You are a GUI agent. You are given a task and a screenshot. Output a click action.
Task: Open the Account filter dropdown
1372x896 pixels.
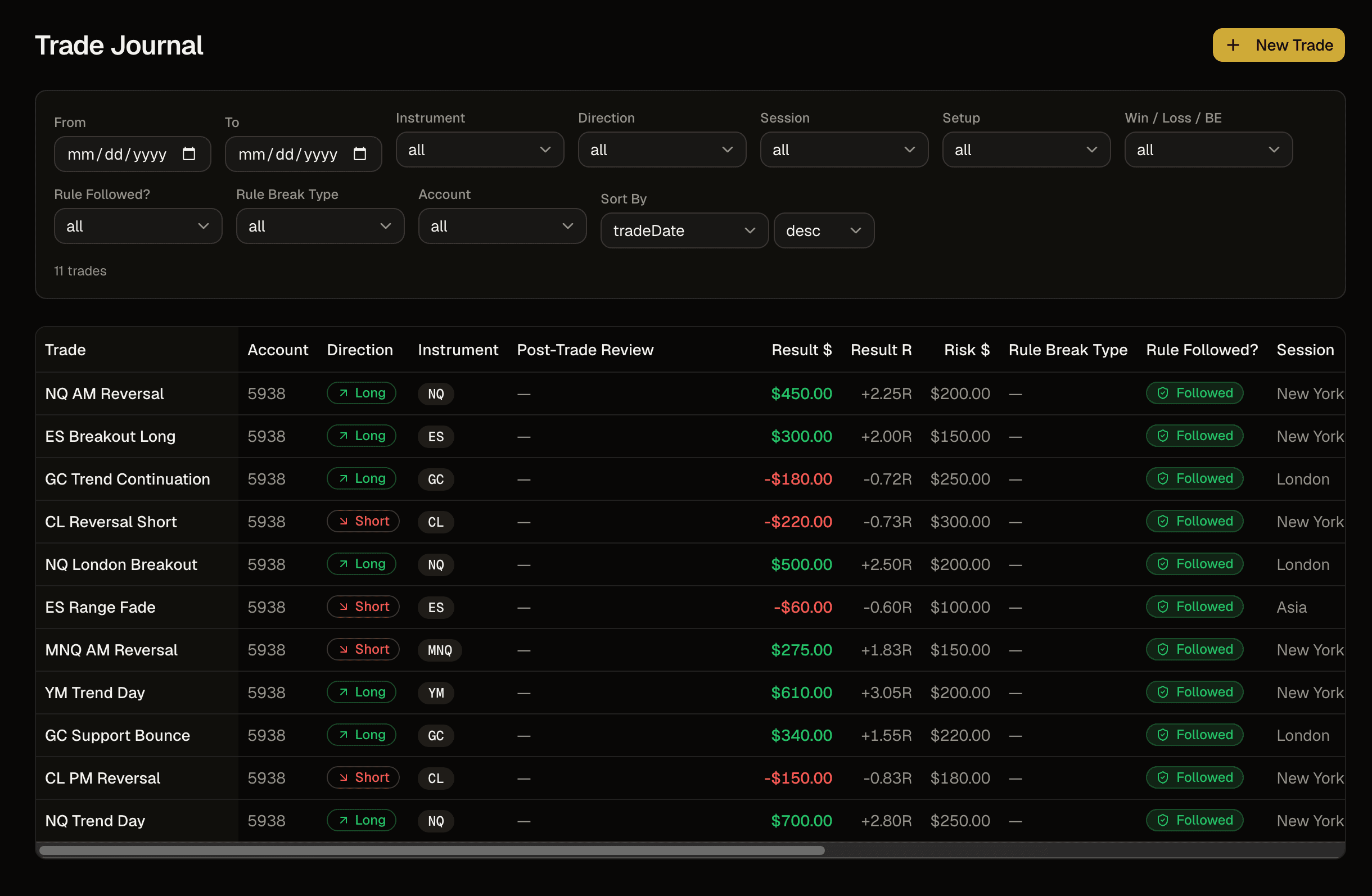click(x=503, y=227)
